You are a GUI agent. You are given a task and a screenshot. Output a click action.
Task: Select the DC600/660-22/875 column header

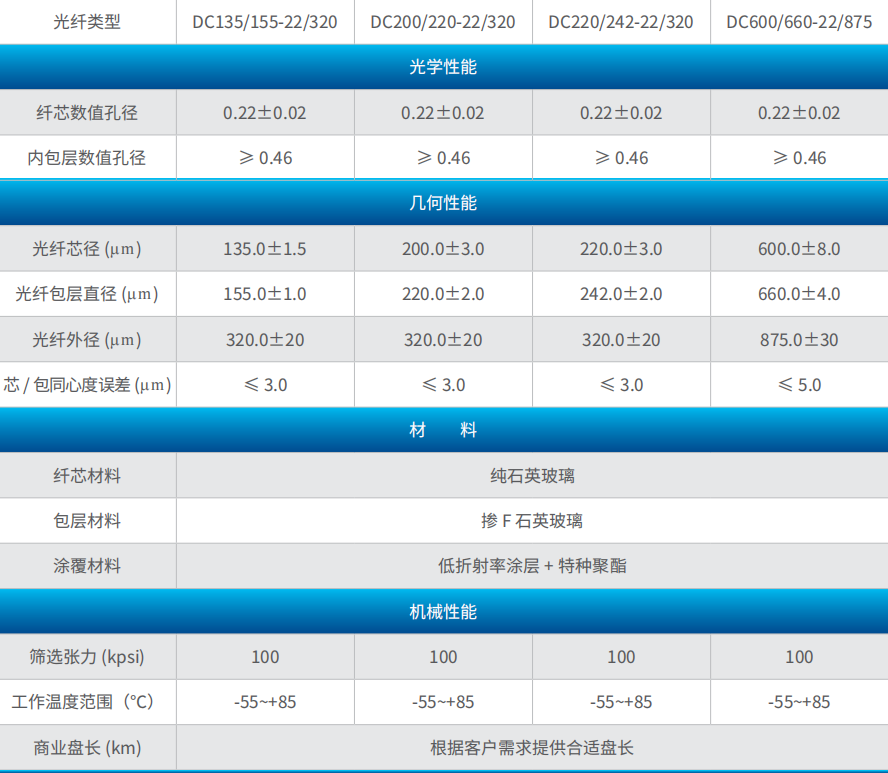point(799,21)
